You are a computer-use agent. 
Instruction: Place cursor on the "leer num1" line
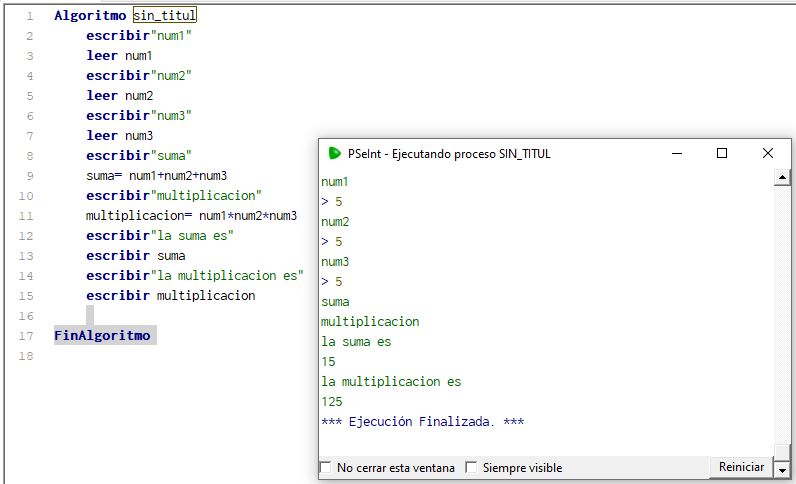[x=119, y=56]
